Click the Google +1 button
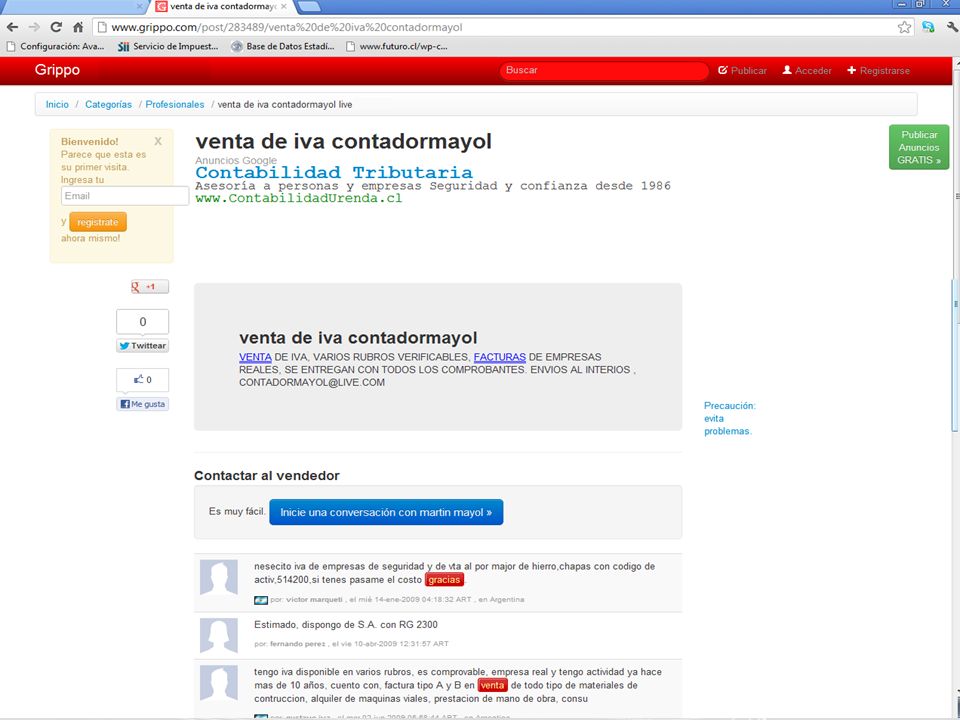Screen dimensions: 960x720 149,287
